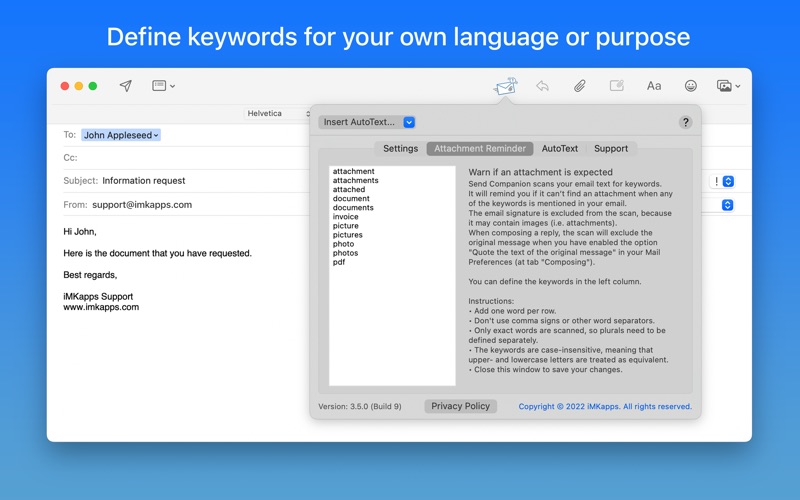
Task: Open the Helvetica font selector
Action: point(278,113)
